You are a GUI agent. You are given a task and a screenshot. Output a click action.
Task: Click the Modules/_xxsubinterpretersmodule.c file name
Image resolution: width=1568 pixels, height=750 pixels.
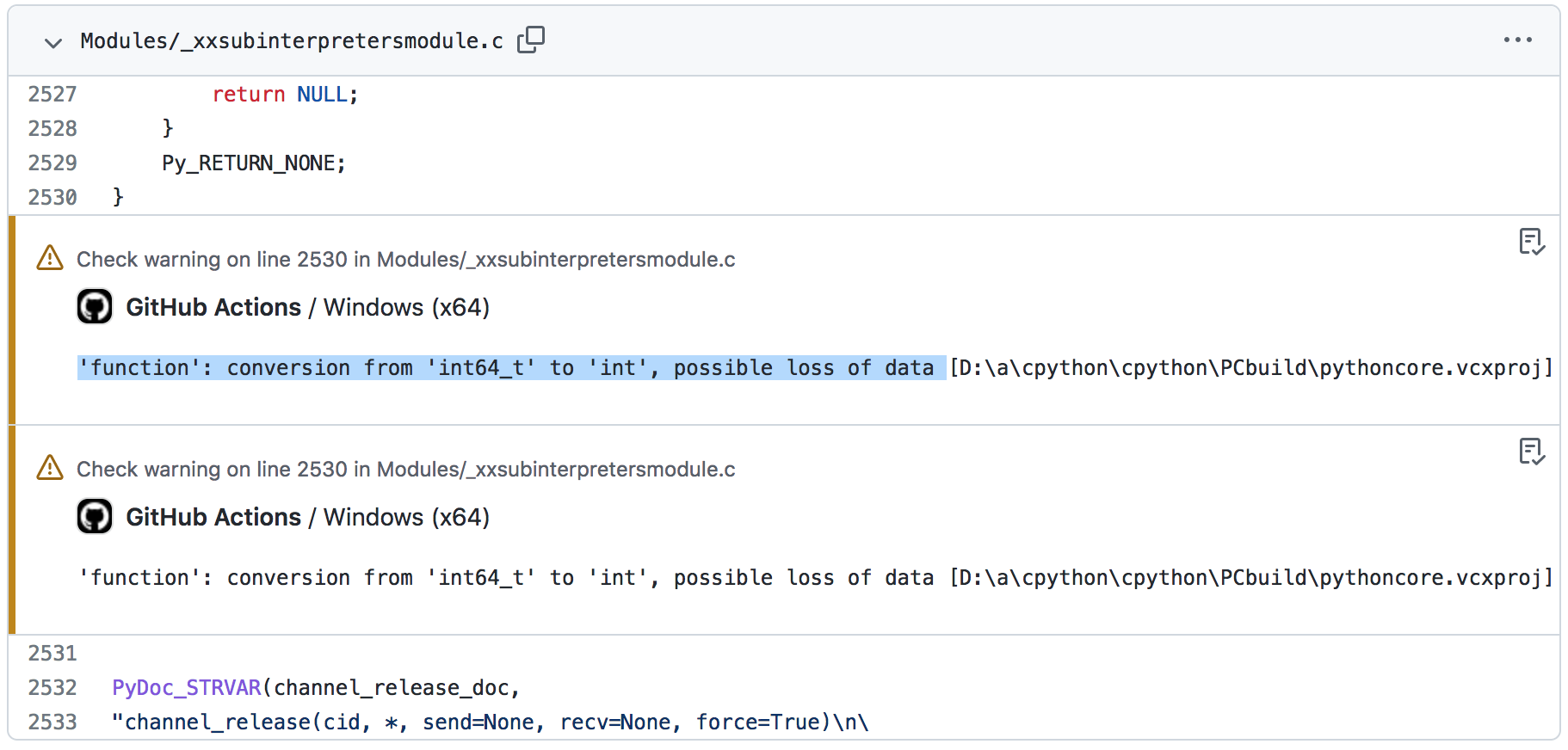tap(292, 40)
